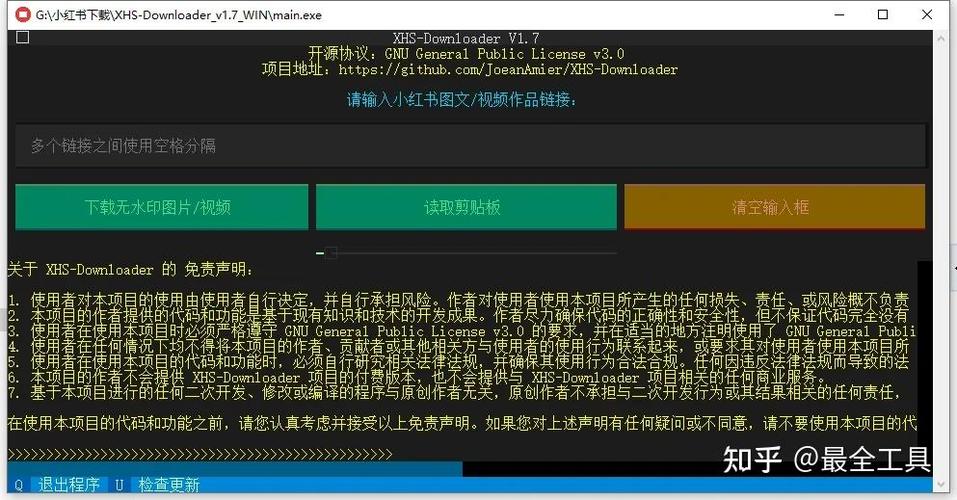Image resolution: width=957 pixels, height=500 pixels.
Task: Click the prompt 请输入小红书图文/视频作品链接
Action: [462, 99]
